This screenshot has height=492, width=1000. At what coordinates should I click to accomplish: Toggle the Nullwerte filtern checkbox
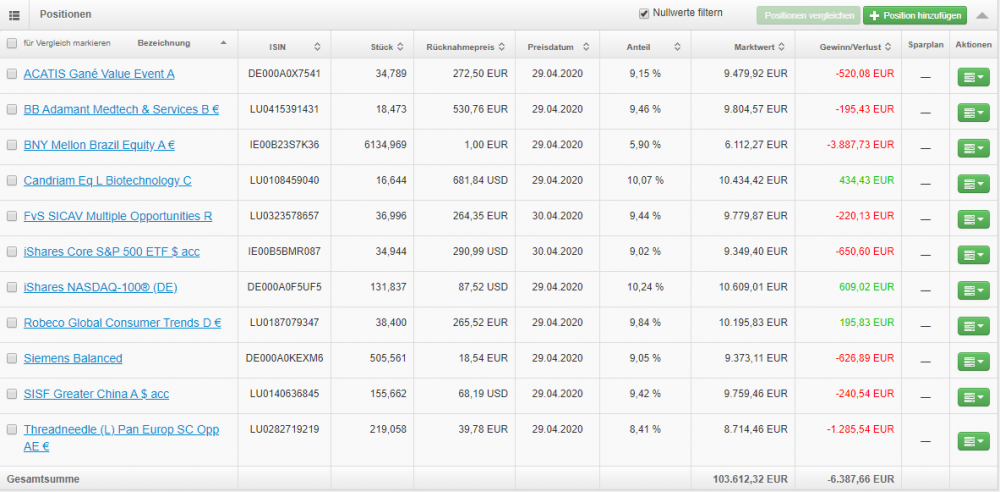[x=644, y=14]
